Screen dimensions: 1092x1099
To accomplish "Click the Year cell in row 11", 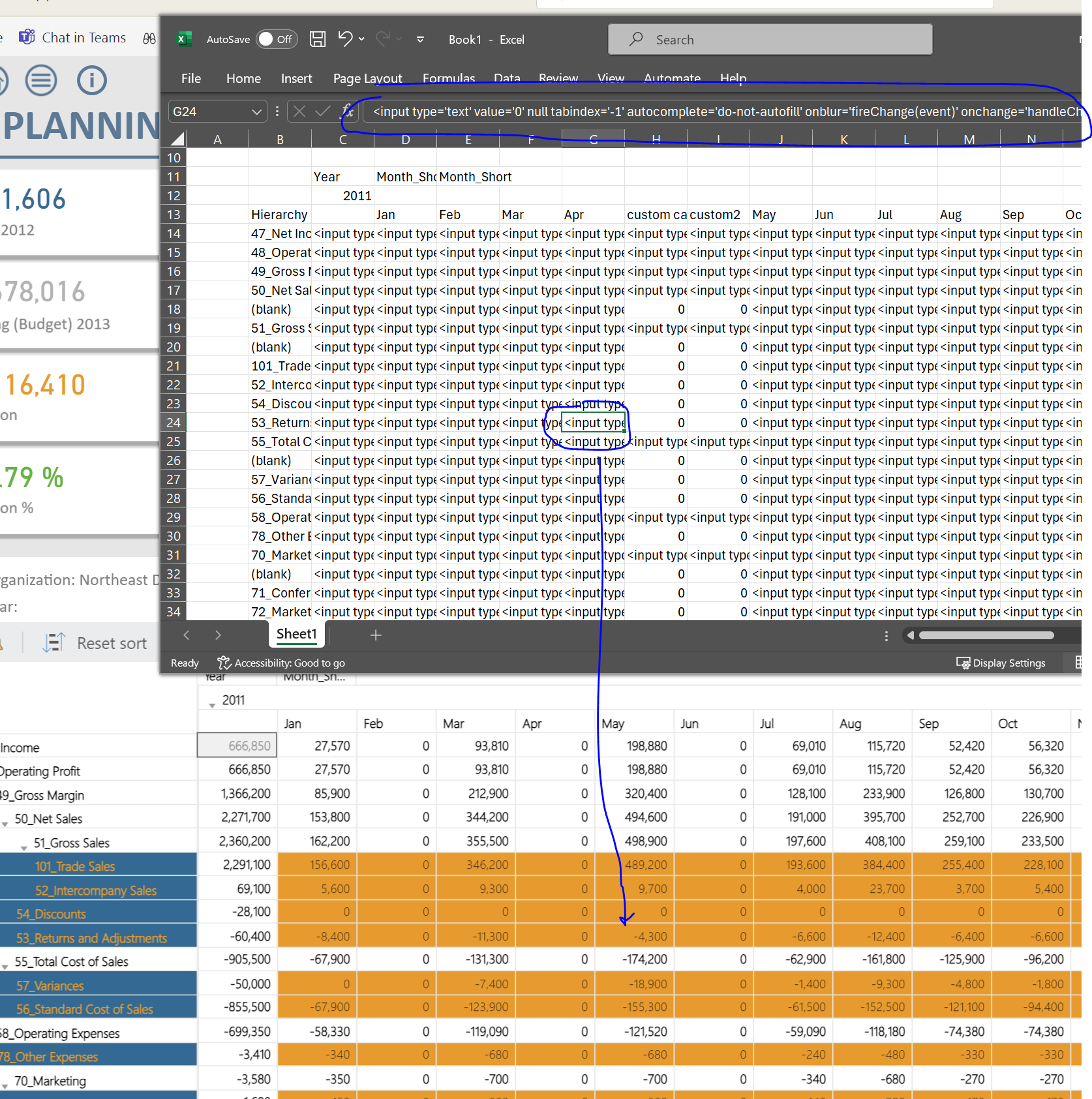I will 342,177.
